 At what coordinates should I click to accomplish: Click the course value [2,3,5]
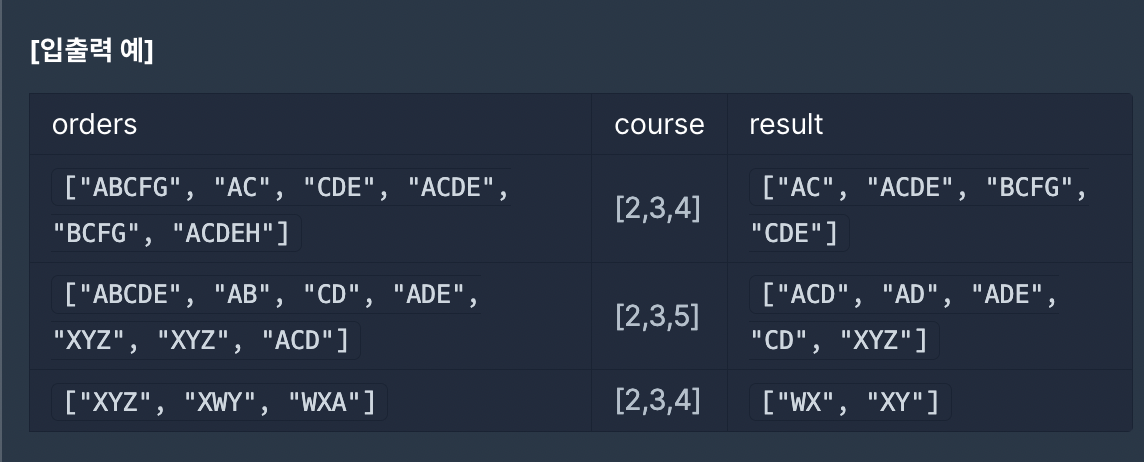[657, 316]
